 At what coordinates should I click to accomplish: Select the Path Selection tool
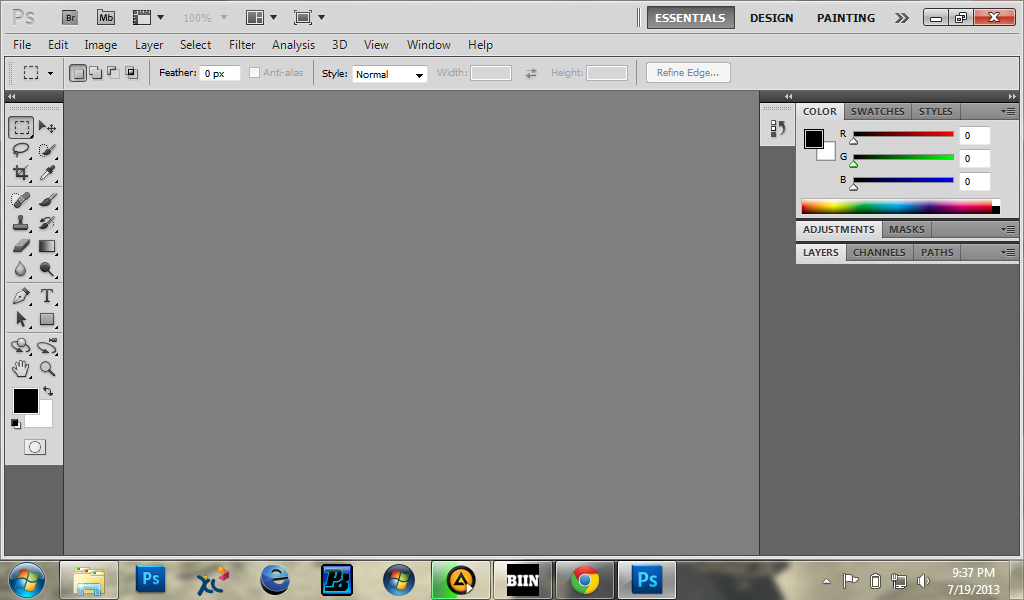coord(21,319)
